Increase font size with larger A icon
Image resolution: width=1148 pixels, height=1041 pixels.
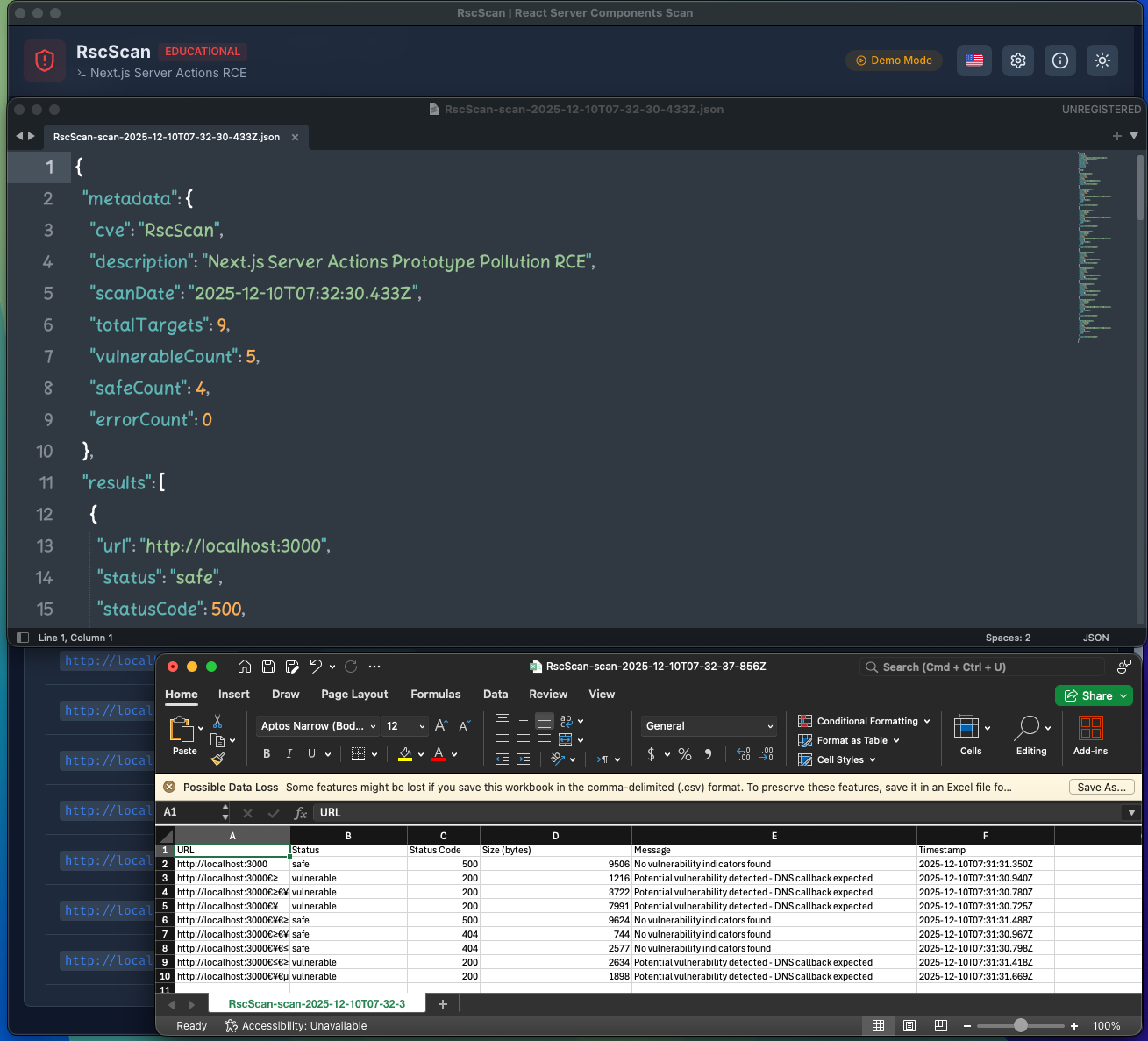441,725
